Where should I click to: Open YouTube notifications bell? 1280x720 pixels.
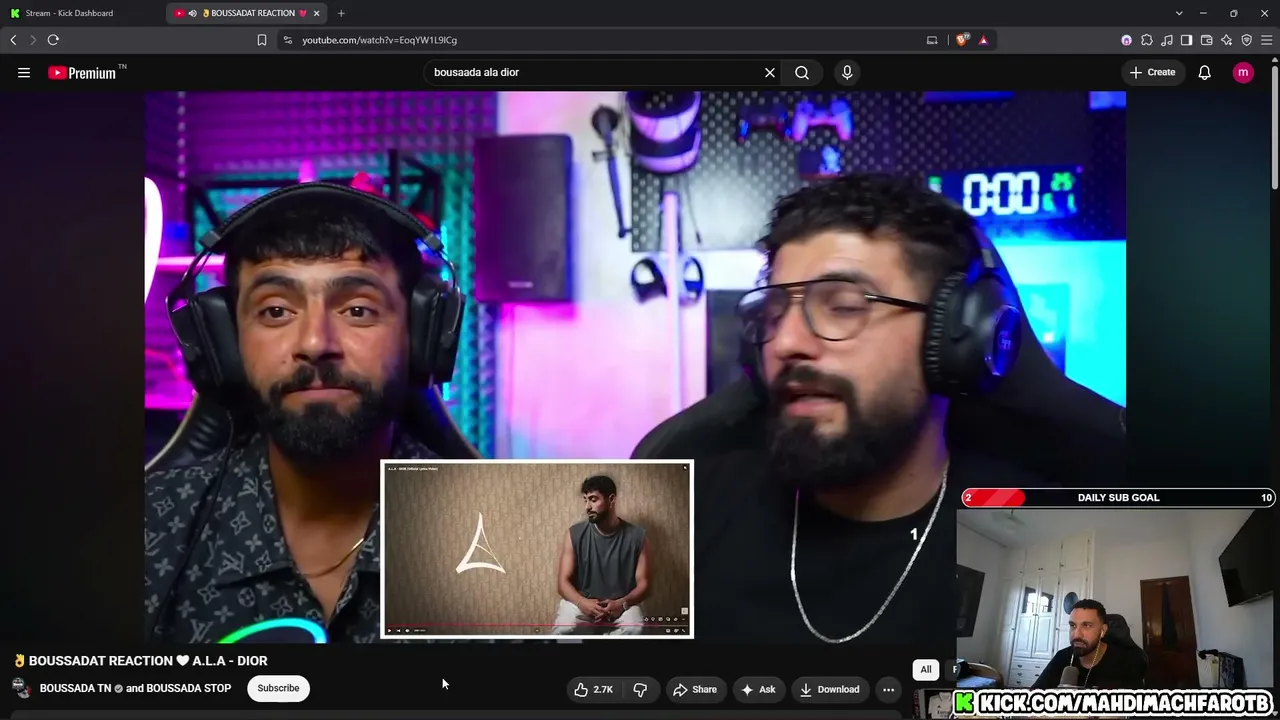1205,72
